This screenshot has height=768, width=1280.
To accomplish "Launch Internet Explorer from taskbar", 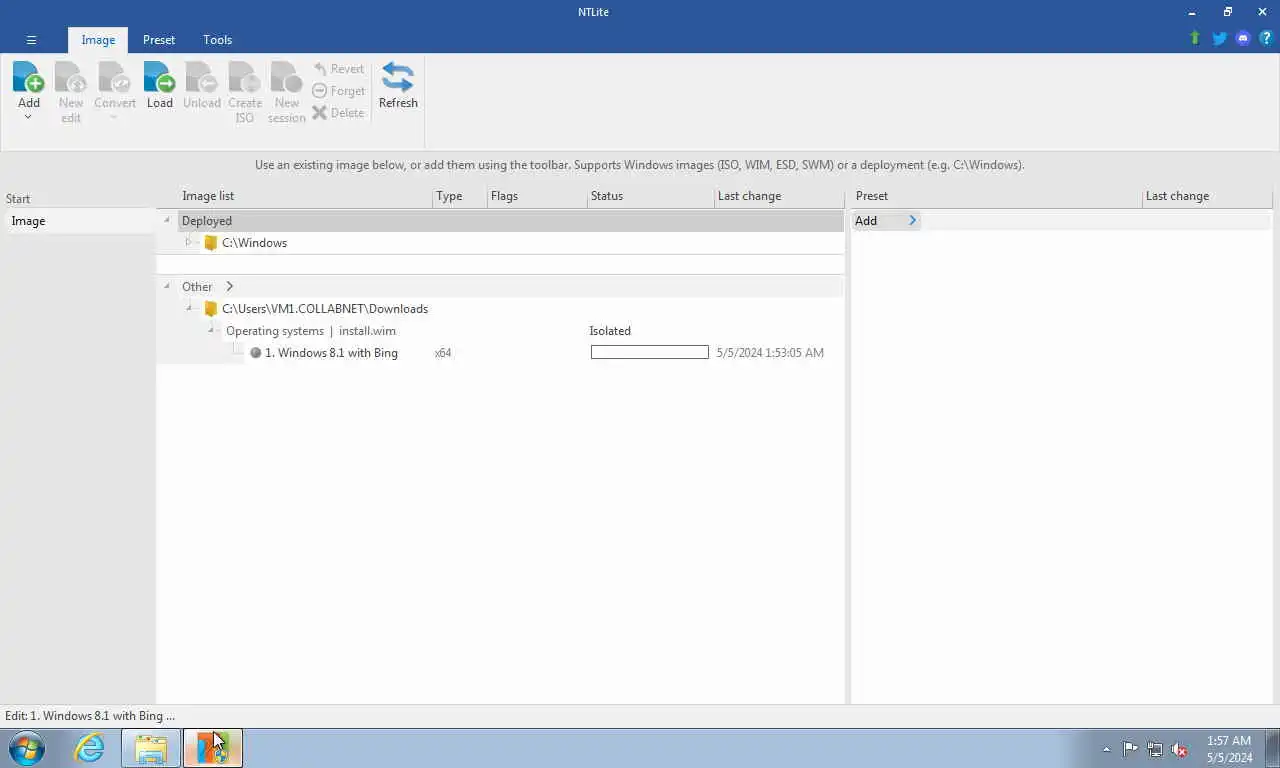I will point(90,748).
